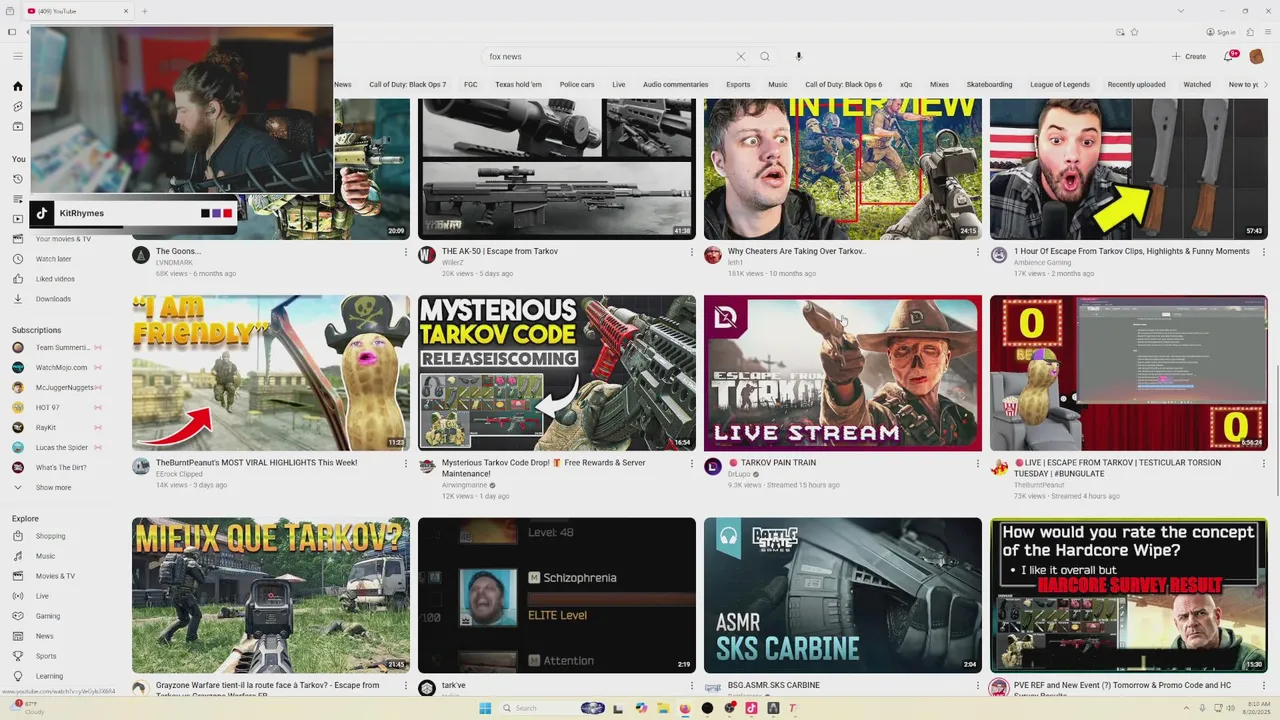Viewport: 1280px width, 720px height.
Task: Open the browser hamburger menu
Action: click(x=1268, y=32)
